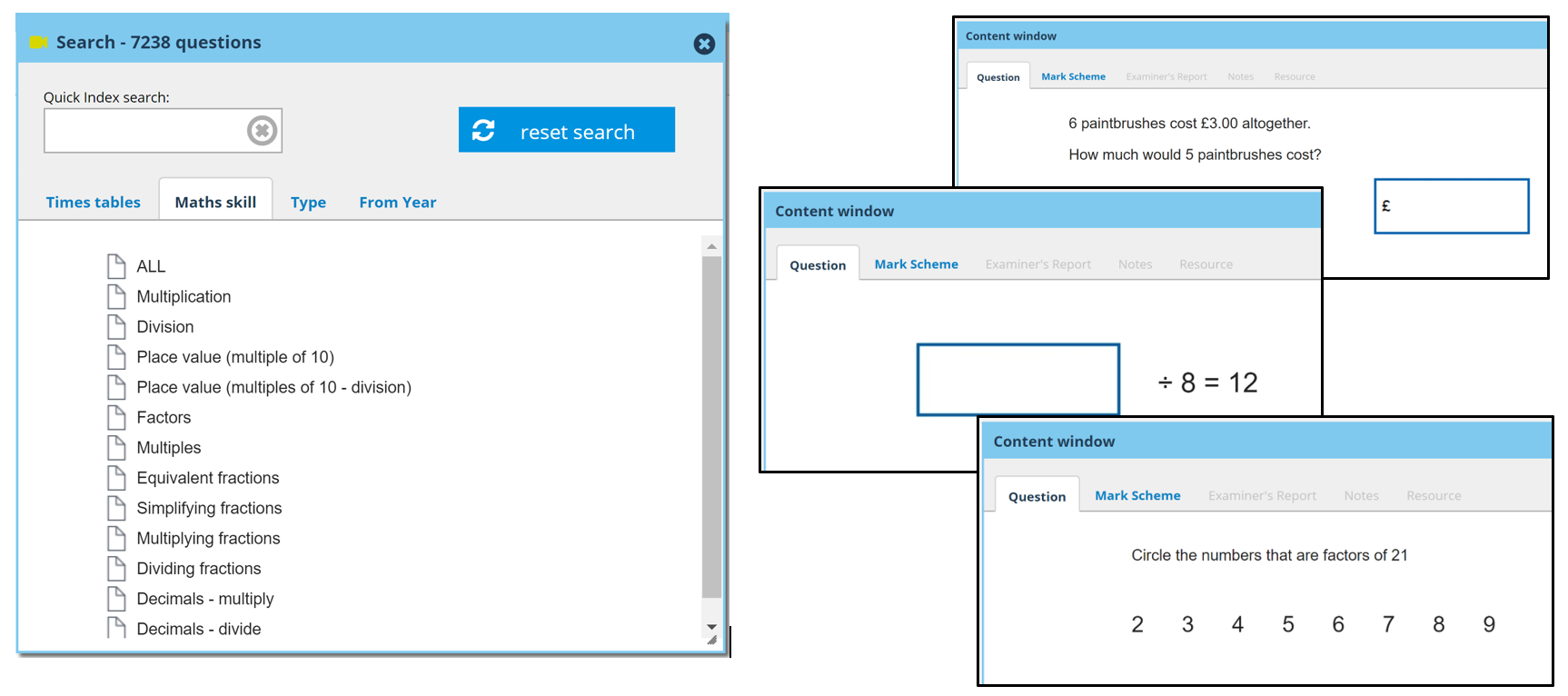The height and width of the screenshot is (696, 1568).
Task: Switch to the Times tables tab
Action: click(x=93, y=202)
